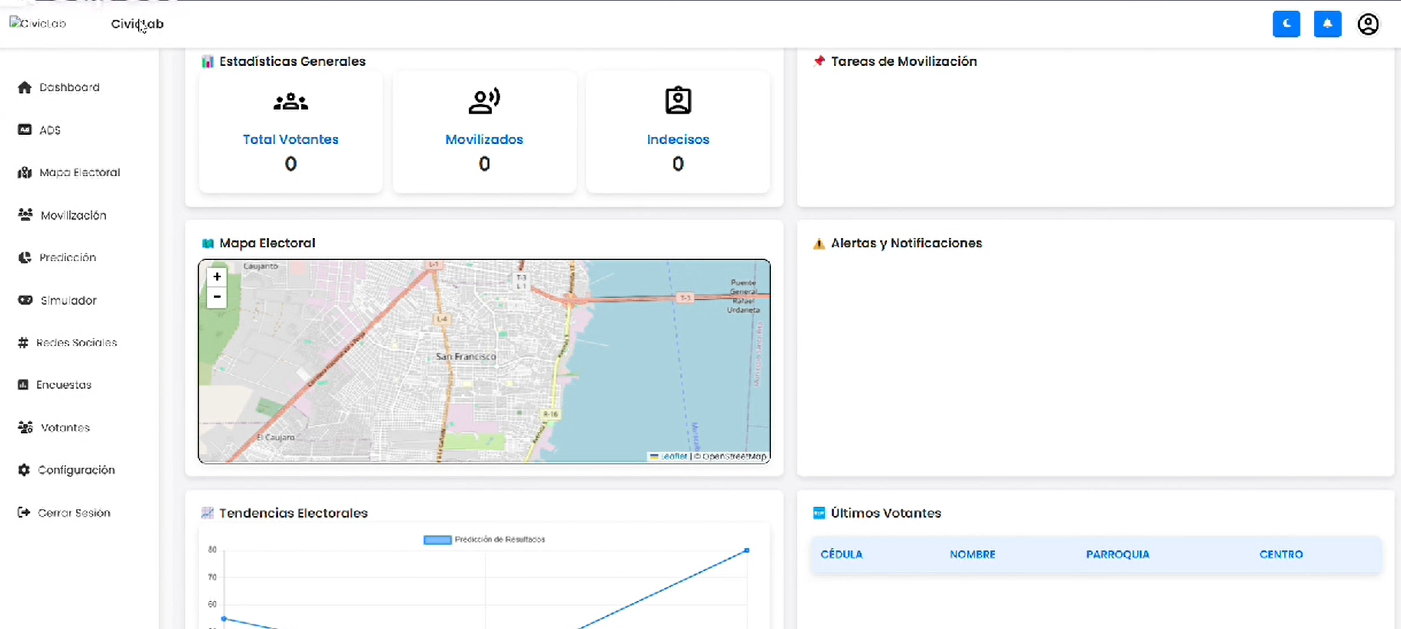Click the CivicLab header title
Image resolution: width=1401 pixels, height=629 pixels.
point(137,24)
